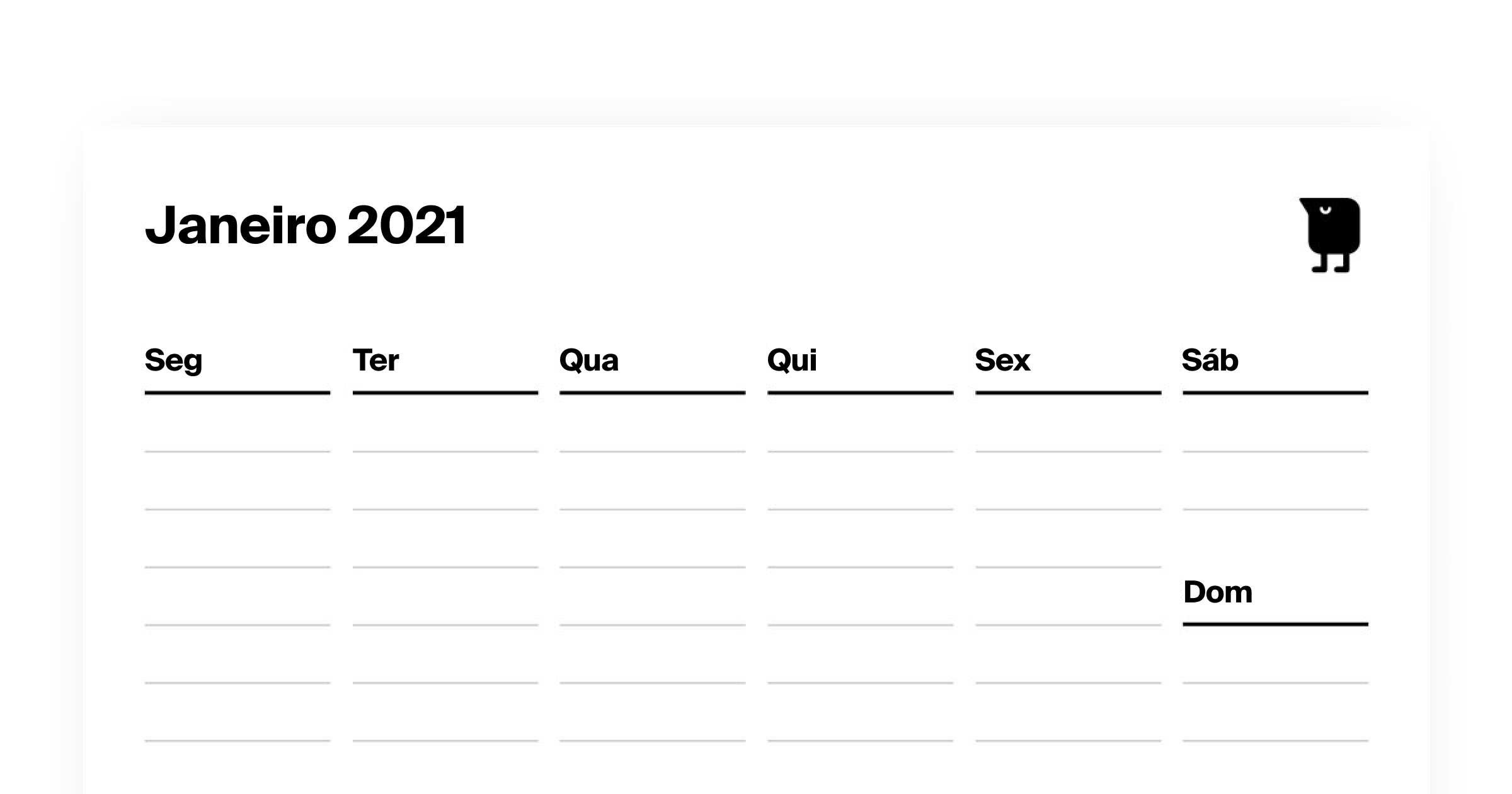Viewport: 1512px width, 794px height.
Task: Click the thick underline beneath Qui
Action: click(860, 393)
